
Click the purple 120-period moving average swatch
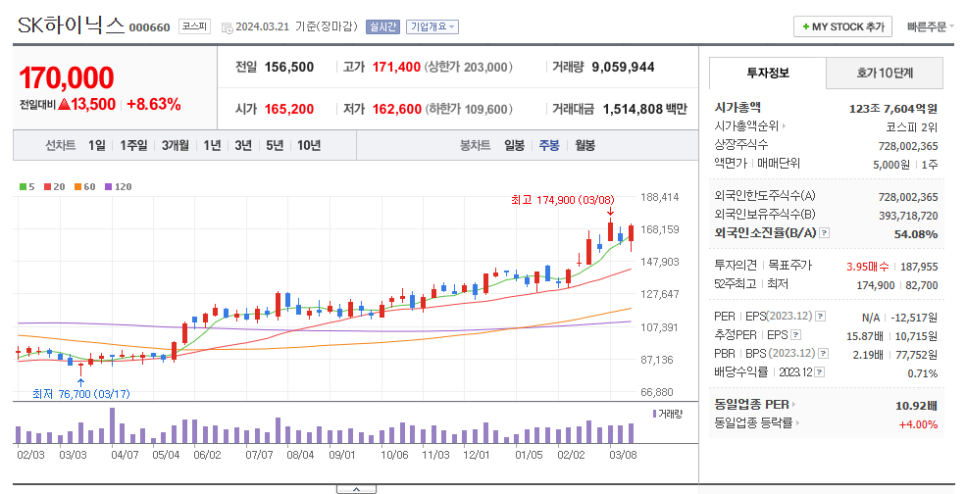tap(108, 187)
